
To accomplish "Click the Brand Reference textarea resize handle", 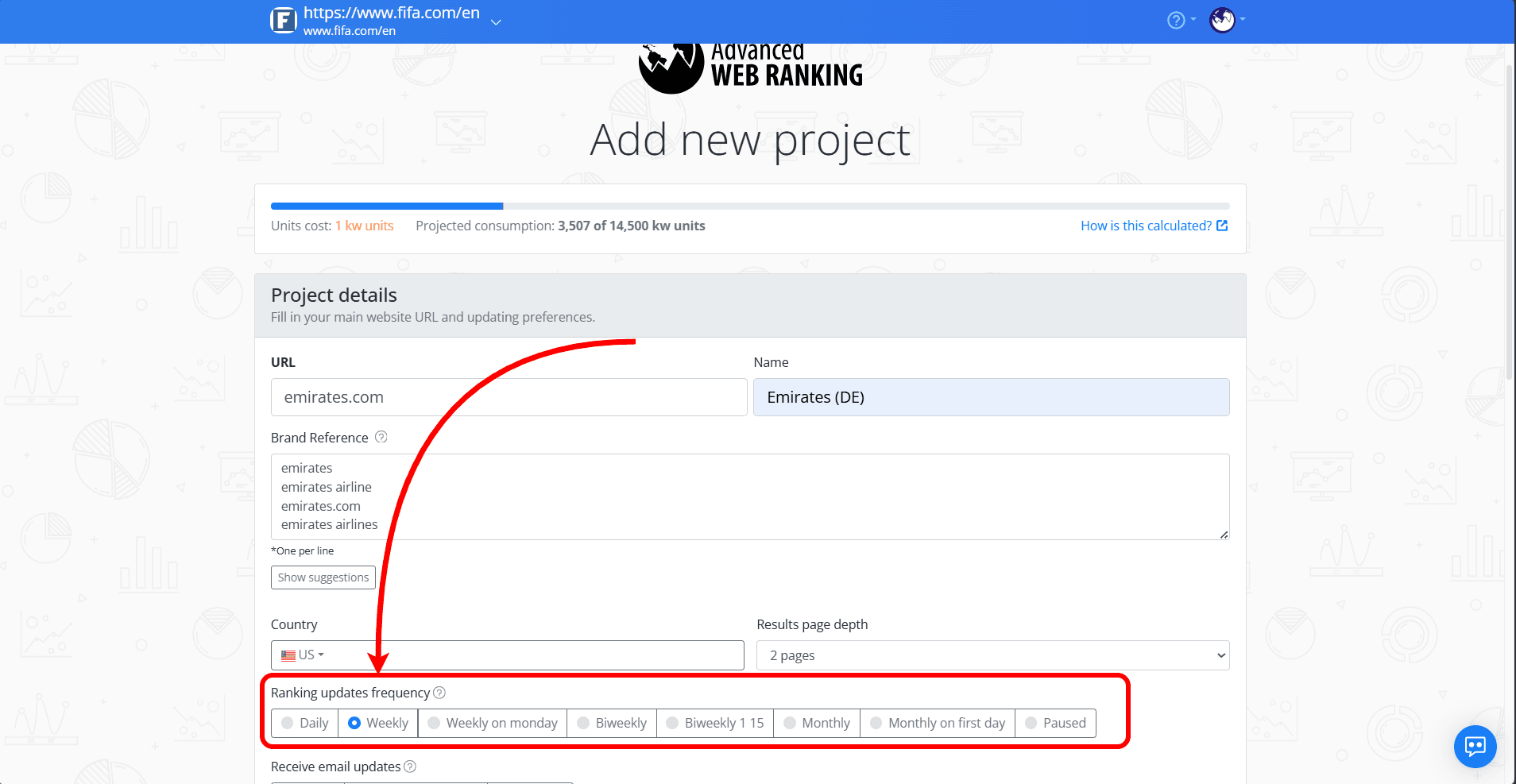I will tap(1224, 535).
